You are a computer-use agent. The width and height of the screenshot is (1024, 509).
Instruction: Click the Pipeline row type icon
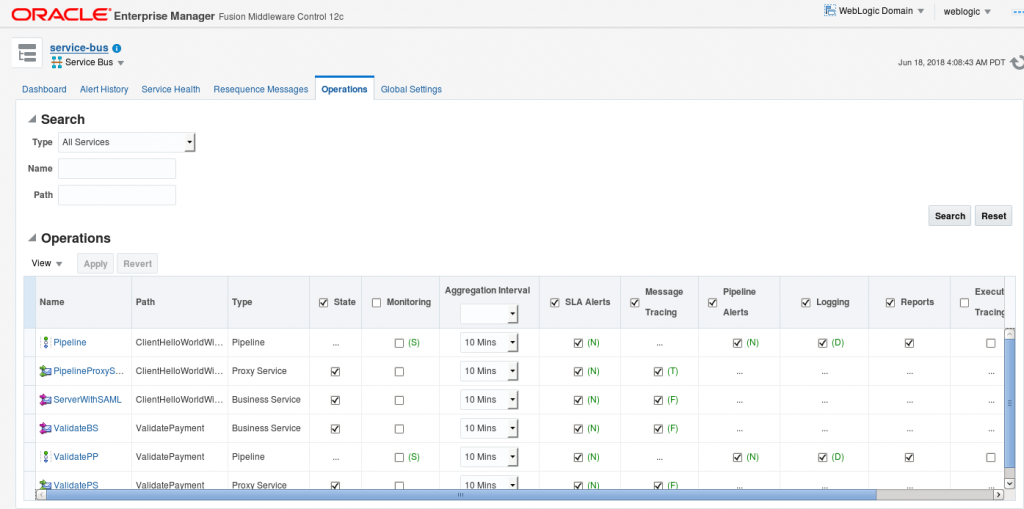click(46, 342)
